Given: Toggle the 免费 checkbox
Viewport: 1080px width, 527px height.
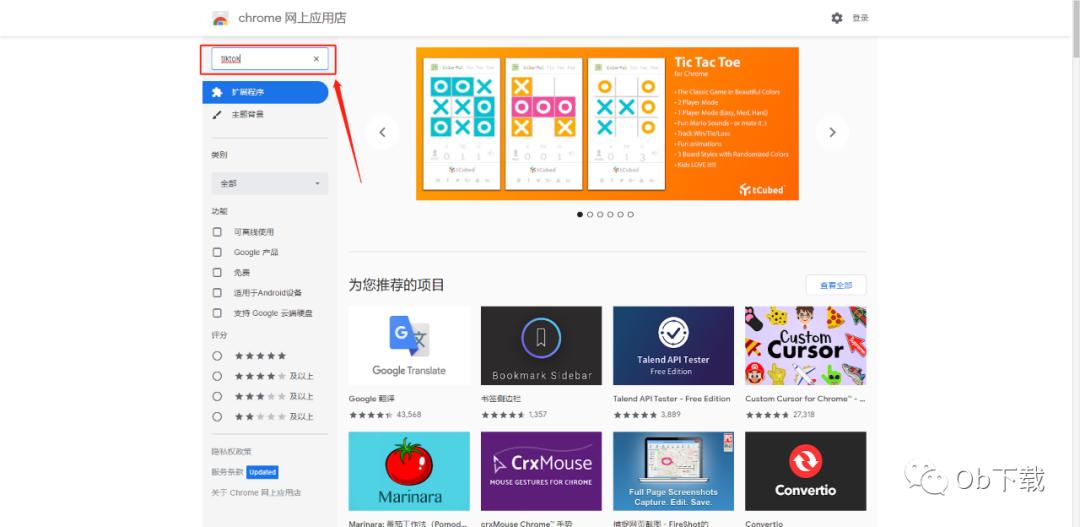Looking at the screenshot, I should click(218, 273).
